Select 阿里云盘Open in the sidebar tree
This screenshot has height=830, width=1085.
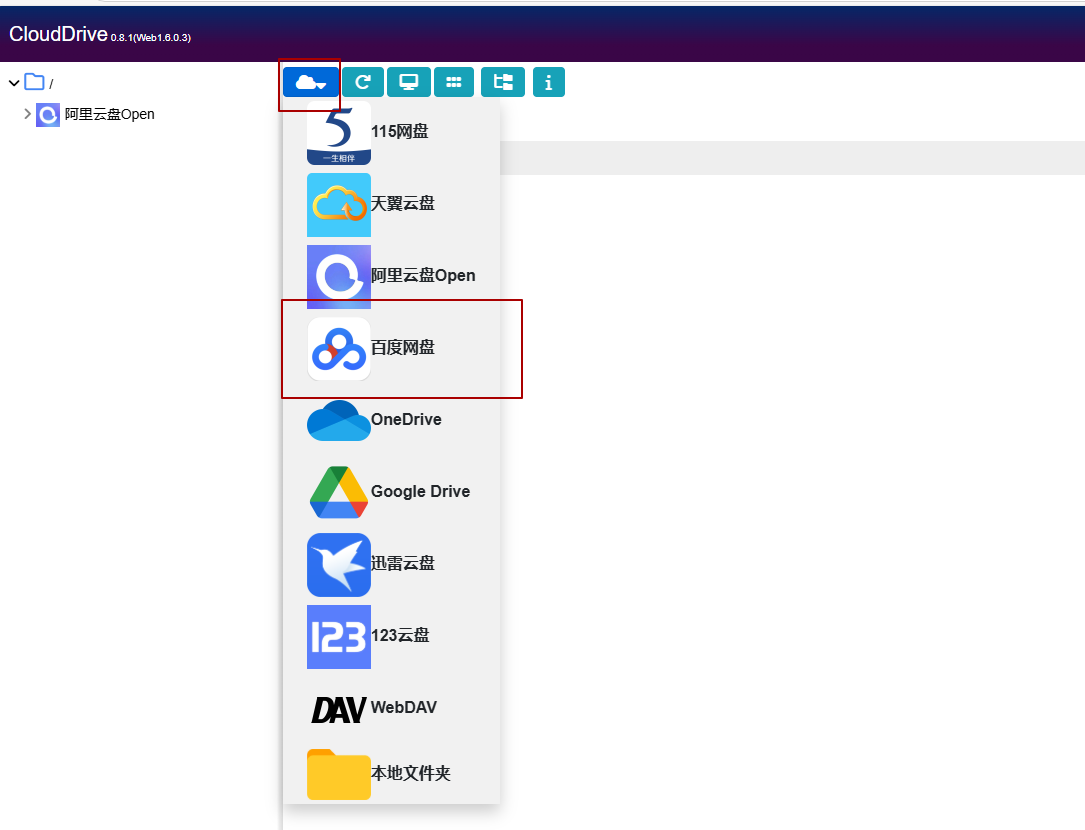109,114
